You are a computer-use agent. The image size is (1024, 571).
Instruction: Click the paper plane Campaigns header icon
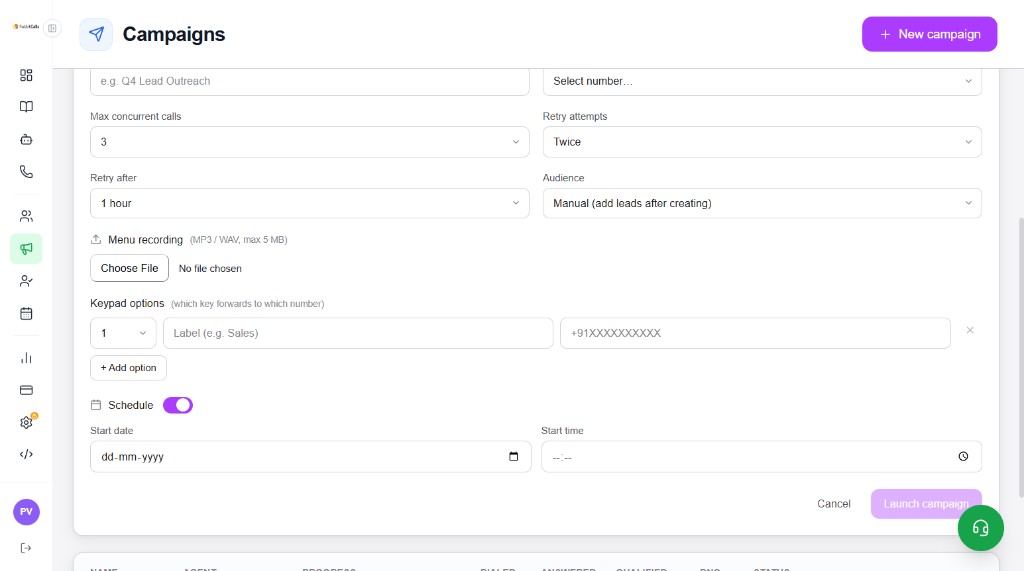click(x=96, y=34)
